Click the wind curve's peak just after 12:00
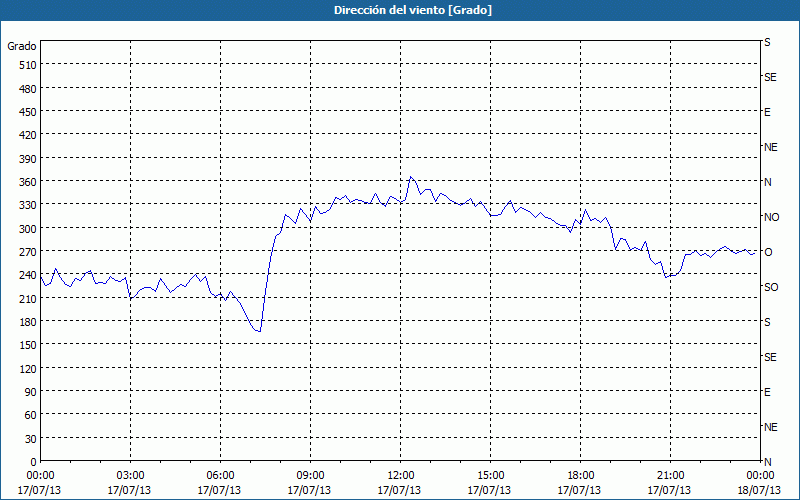Screen dimensions: 800x500 410,177
